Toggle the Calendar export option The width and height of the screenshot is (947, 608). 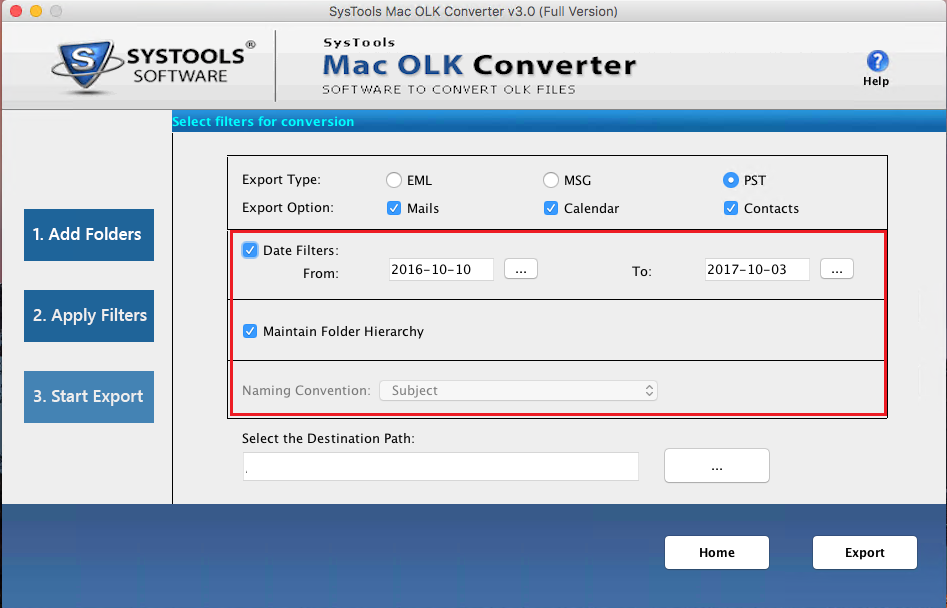pos(551,208)
